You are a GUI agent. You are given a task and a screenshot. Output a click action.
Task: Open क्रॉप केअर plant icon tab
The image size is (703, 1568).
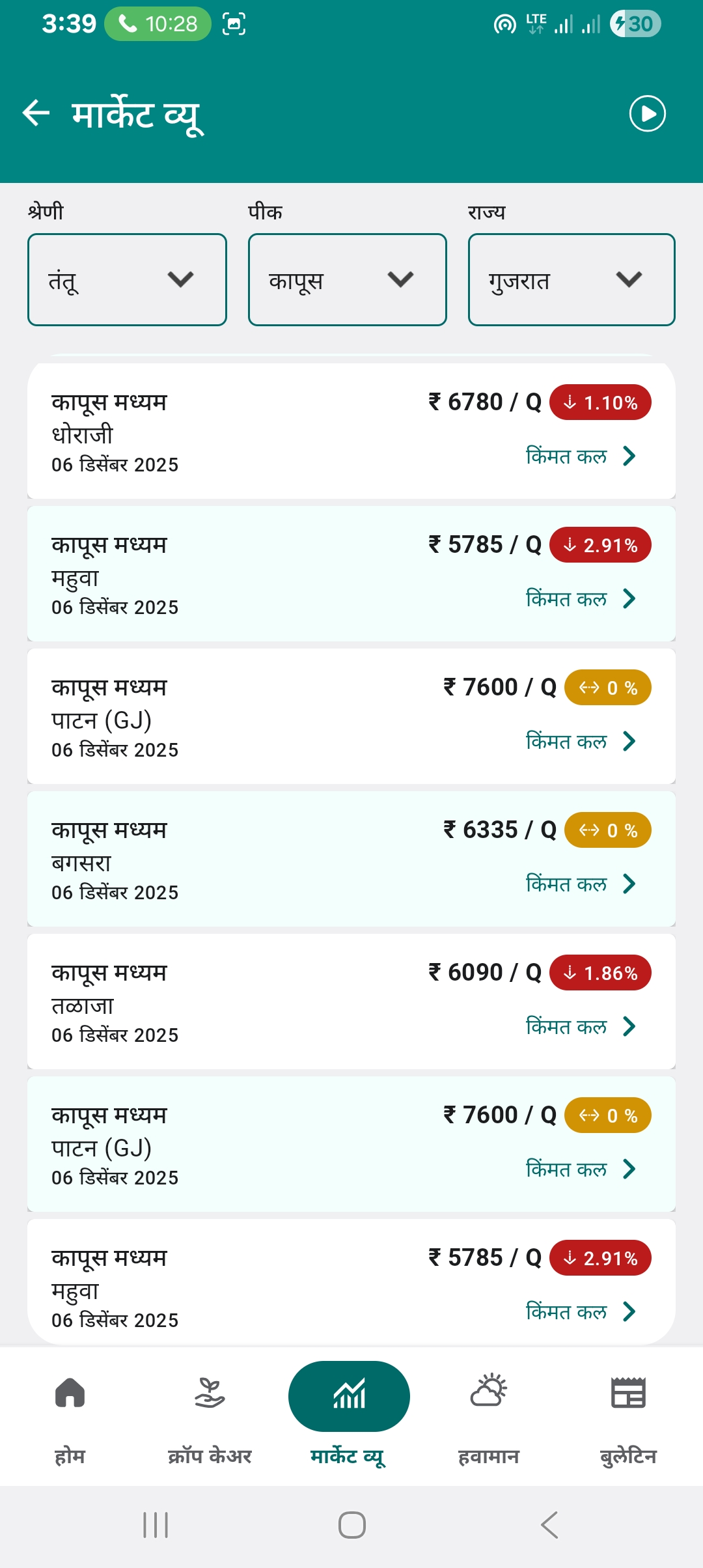pos(210,1394)
